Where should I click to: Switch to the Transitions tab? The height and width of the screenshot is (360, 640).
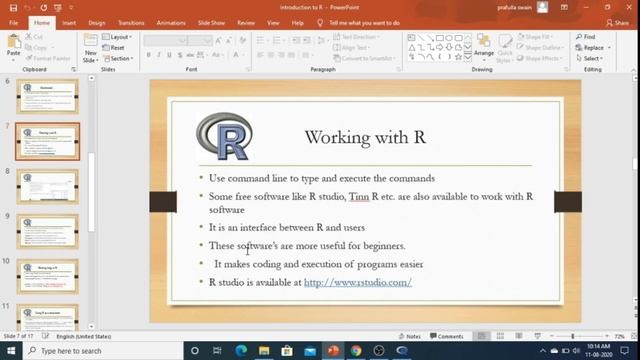[131, 23]
